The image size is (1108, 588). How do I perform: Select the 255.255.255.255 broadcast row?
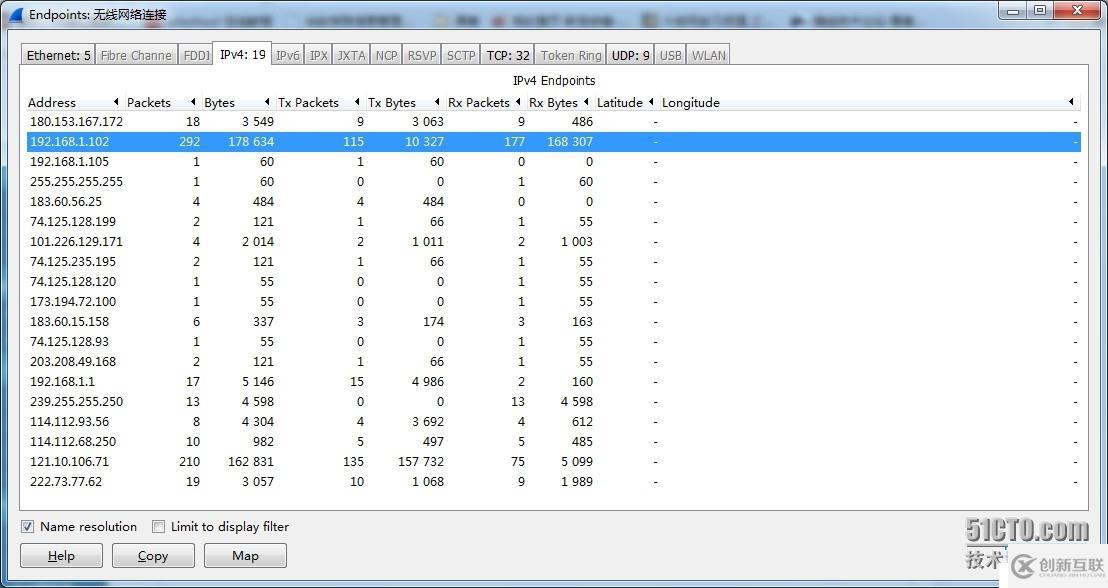tap(553, 182)
